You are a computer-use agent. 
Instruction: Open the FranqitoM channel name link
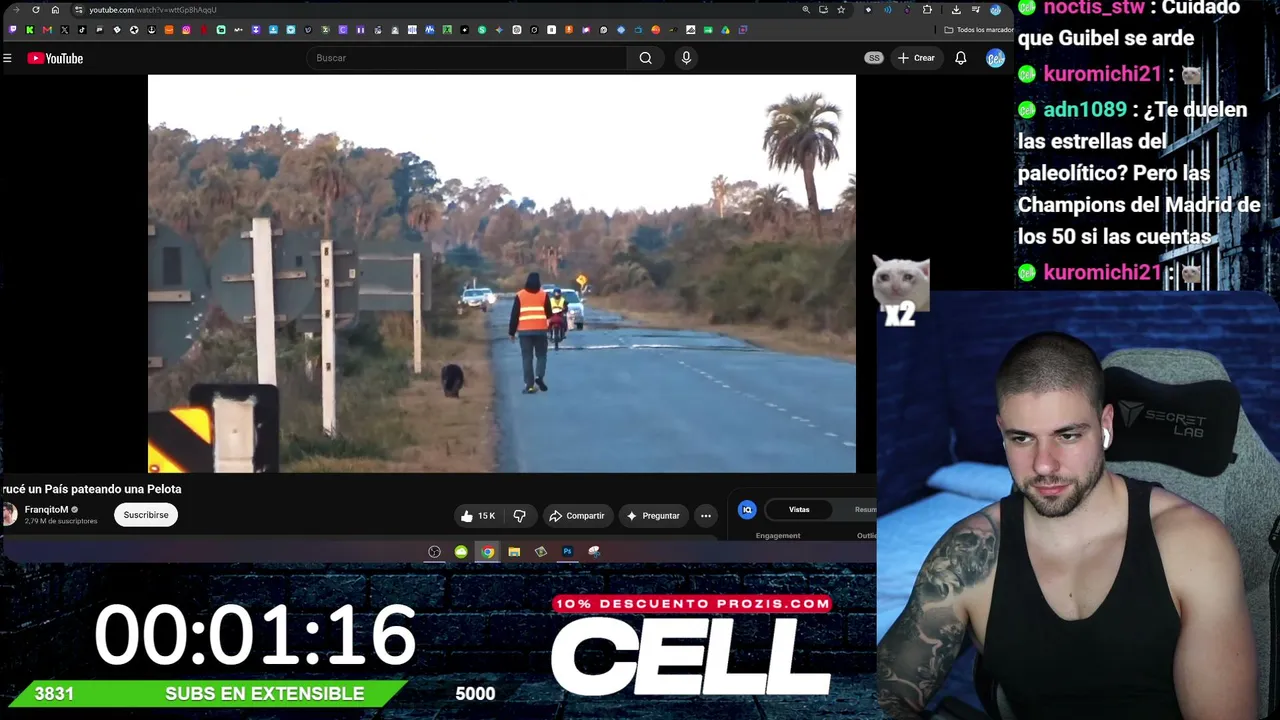[47, 510]
